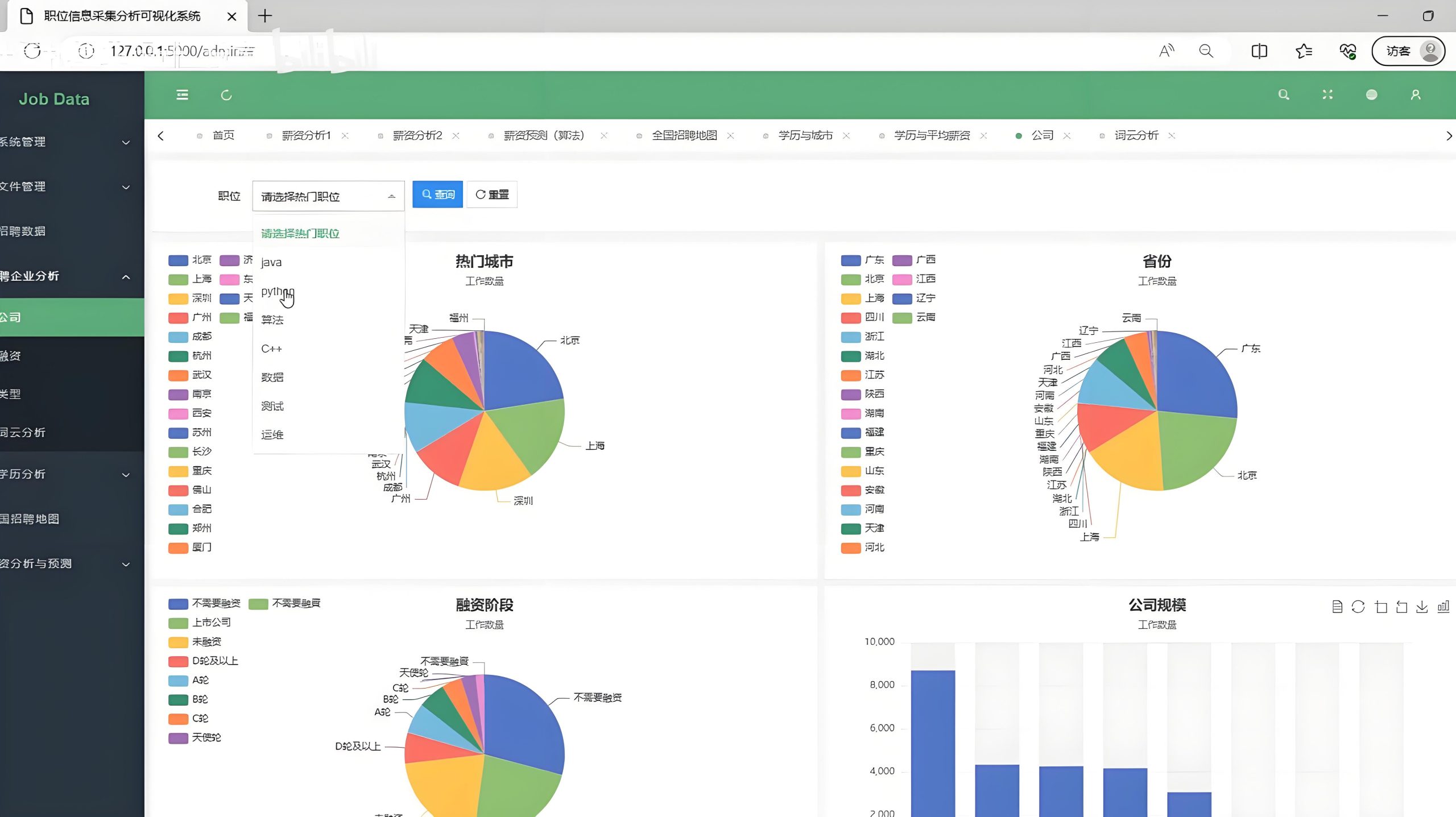Click the user profile icon in header
This screenshot has width=1456, height=817.
(1416, 95)
